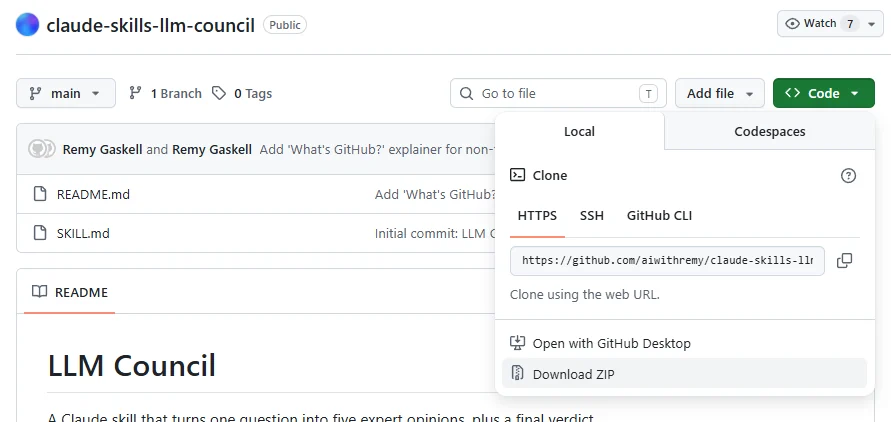Toggle the green Code dropdown button
This screenshot has height=422, width=891.
pos(823,93)
